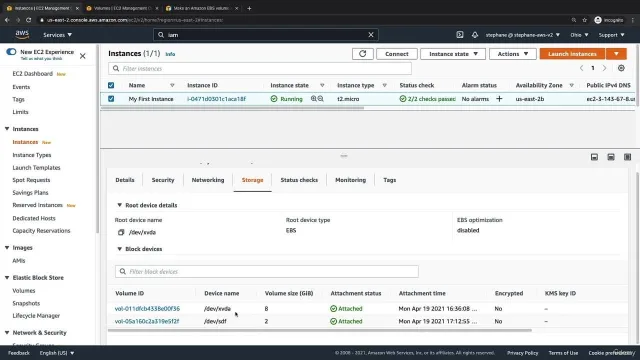Click Instances info link
This screenshot has height=360, width=640.
pyautogui.click(x=170, y=54)
